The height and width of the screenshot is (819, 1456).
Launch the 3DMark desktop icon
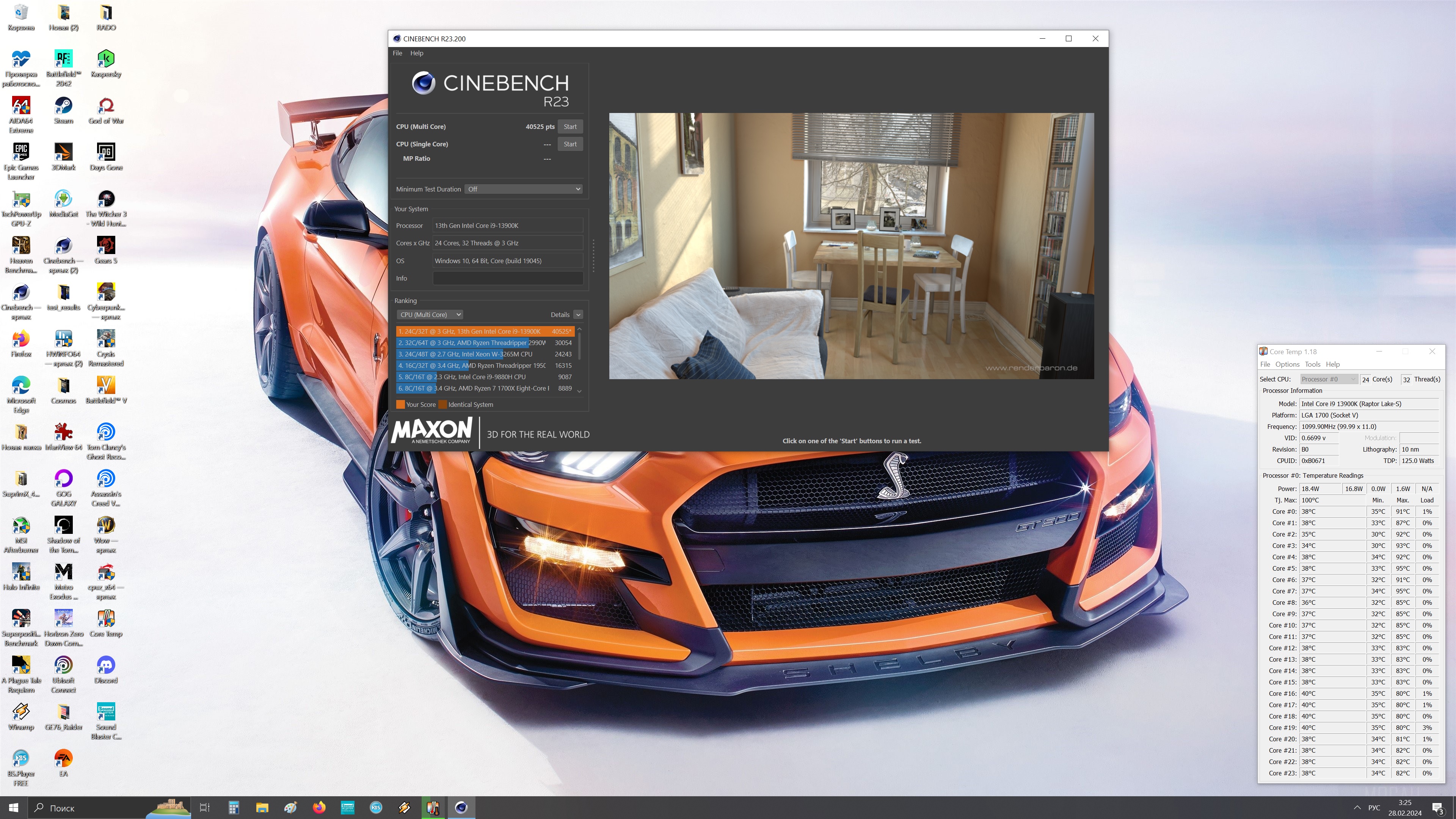click(x=63, y=152)
